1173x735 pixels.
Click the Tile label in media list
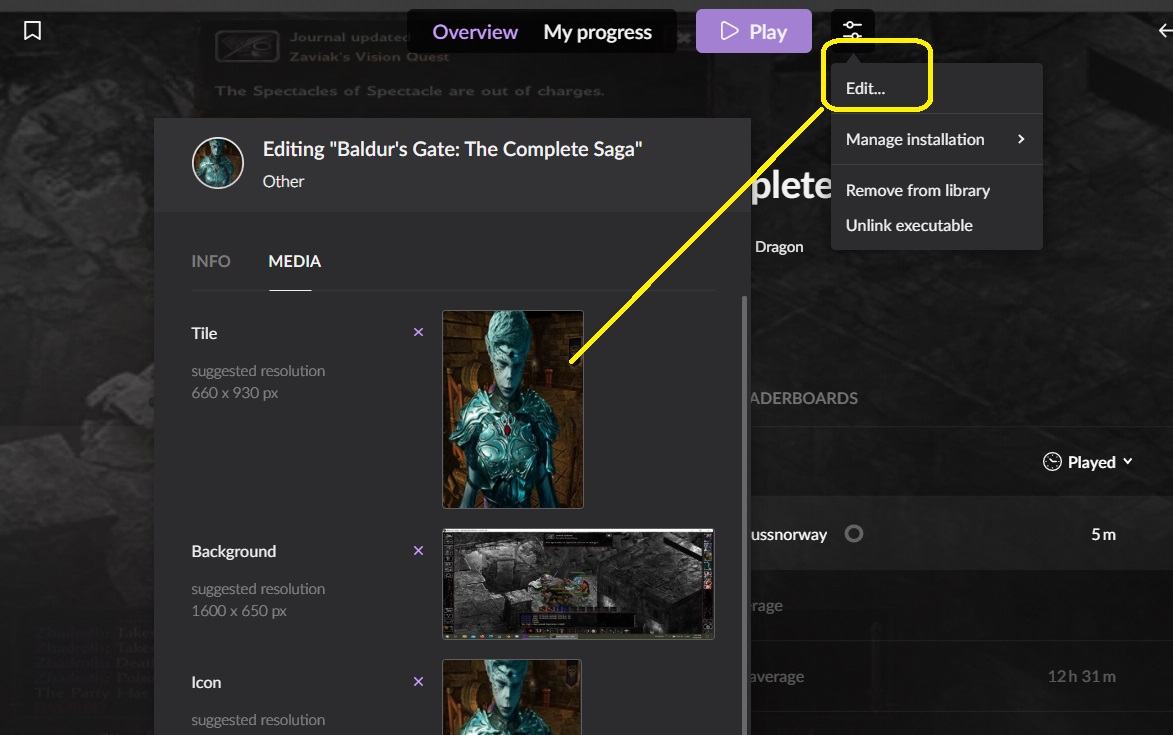point(204,333)
